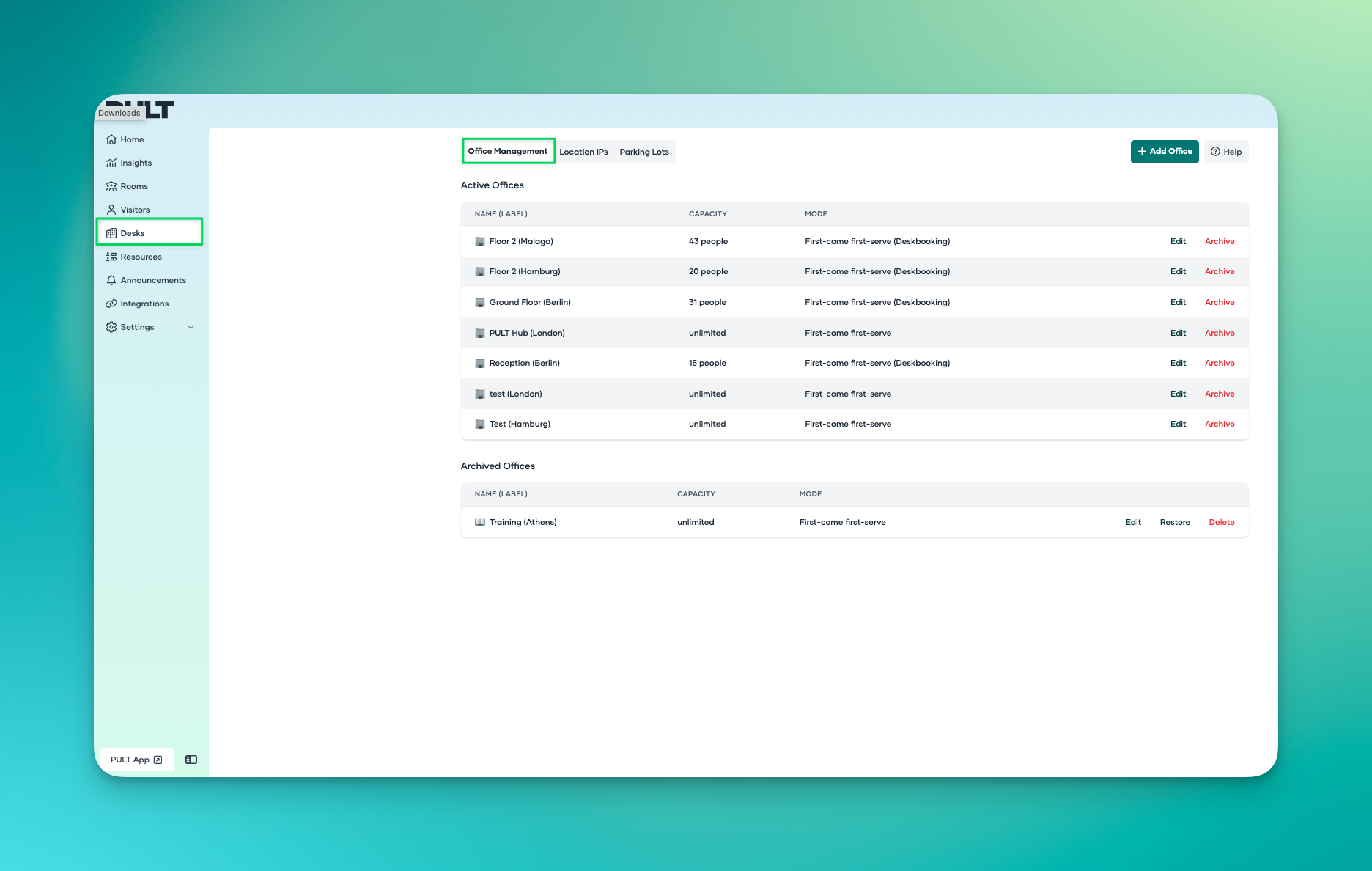The width and height of the screenshot is (1372, 871).
Task: Click the Settings gear icon
Action: [x=111, y=327]
